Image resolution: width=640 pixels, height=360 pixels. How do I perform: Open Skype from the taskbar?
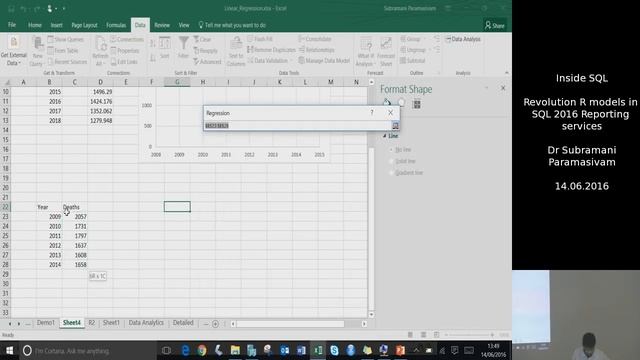[334, 351]
